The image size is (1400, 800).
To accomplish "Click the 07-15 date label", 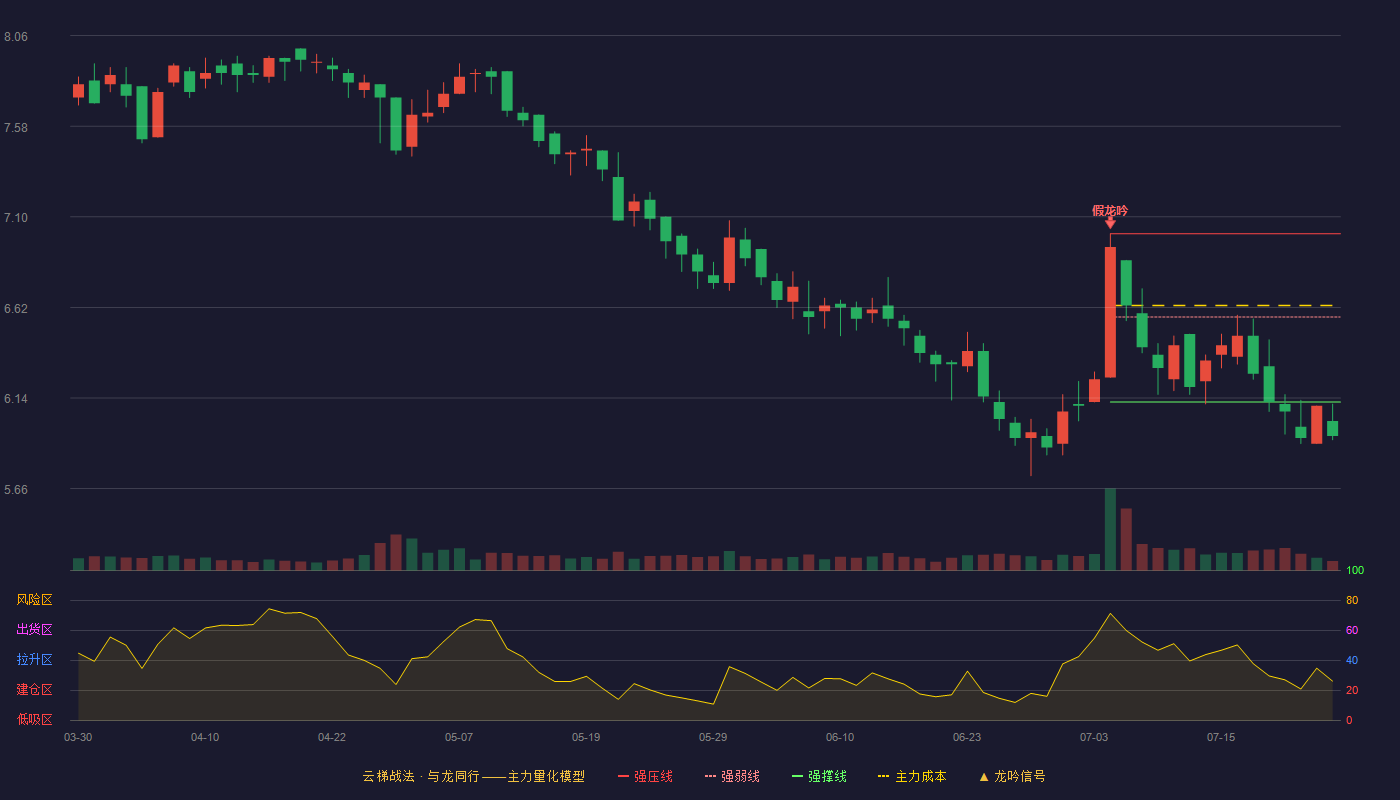I will click(x=1221, y=737).
